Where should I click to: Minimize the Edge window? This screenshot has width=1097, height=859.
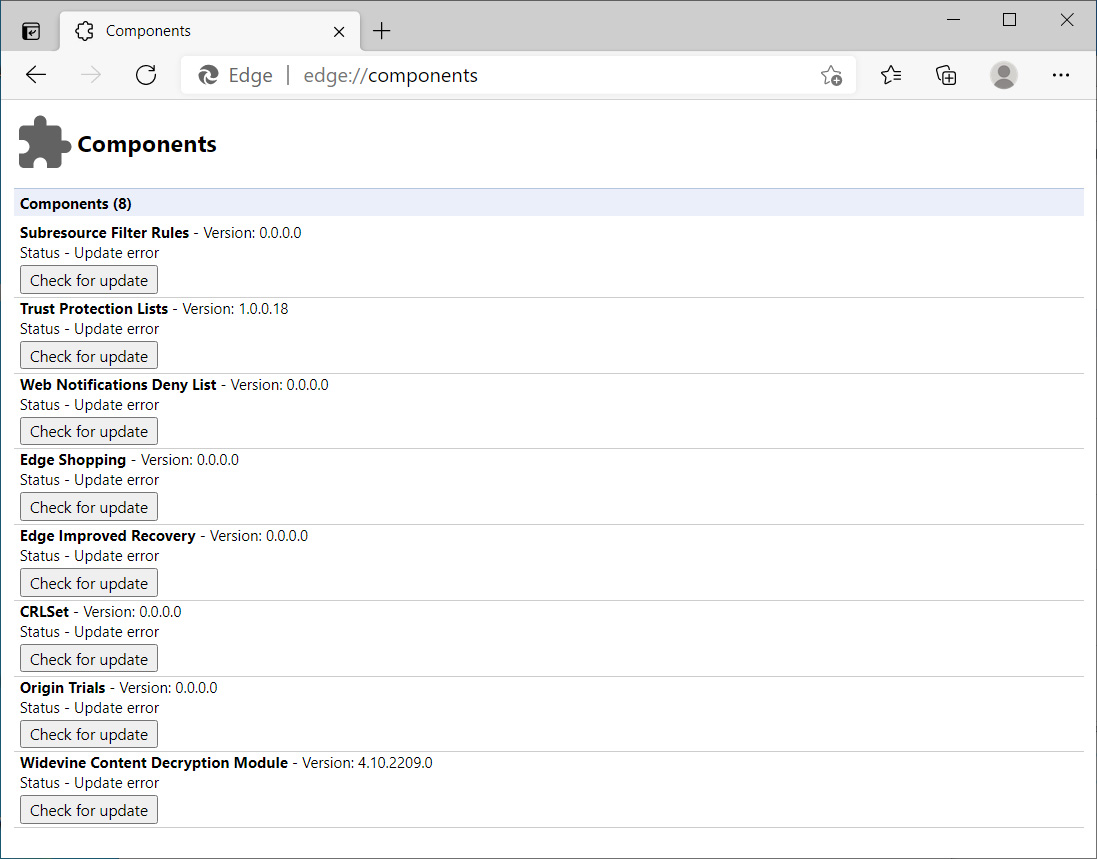click(x=952, y=20)
